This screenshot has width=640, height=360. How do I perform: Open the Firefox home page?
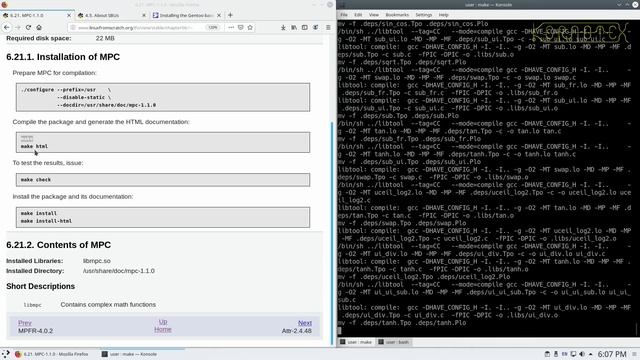click(39, 27)
